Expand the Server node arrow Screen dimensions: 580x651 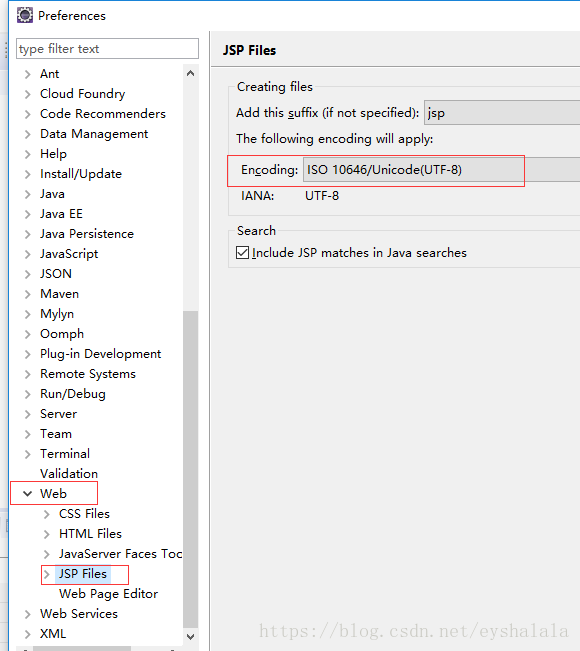pos(27,414)
